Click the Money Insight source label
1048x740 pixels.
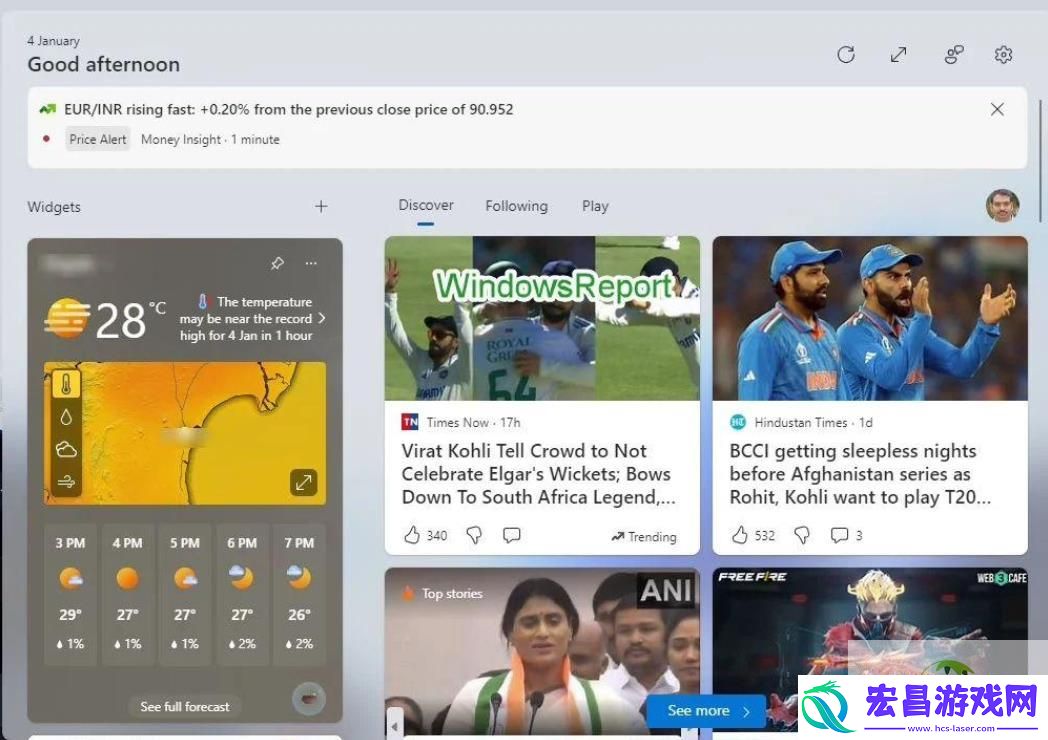click(x=180, y=139)
